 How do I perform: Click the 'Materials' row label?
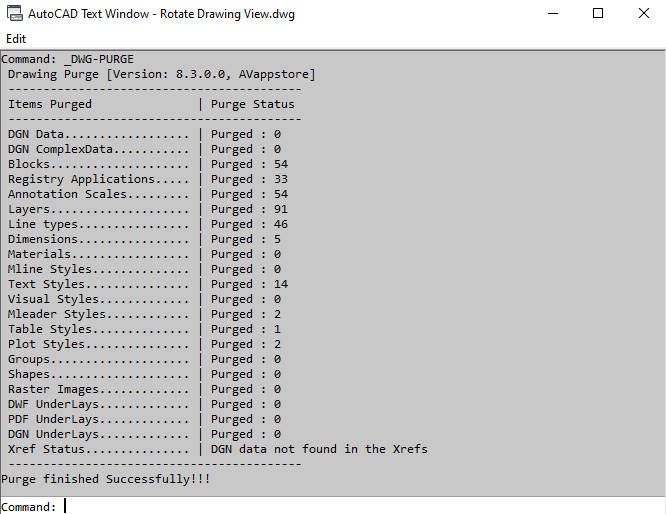pos(39,254)
